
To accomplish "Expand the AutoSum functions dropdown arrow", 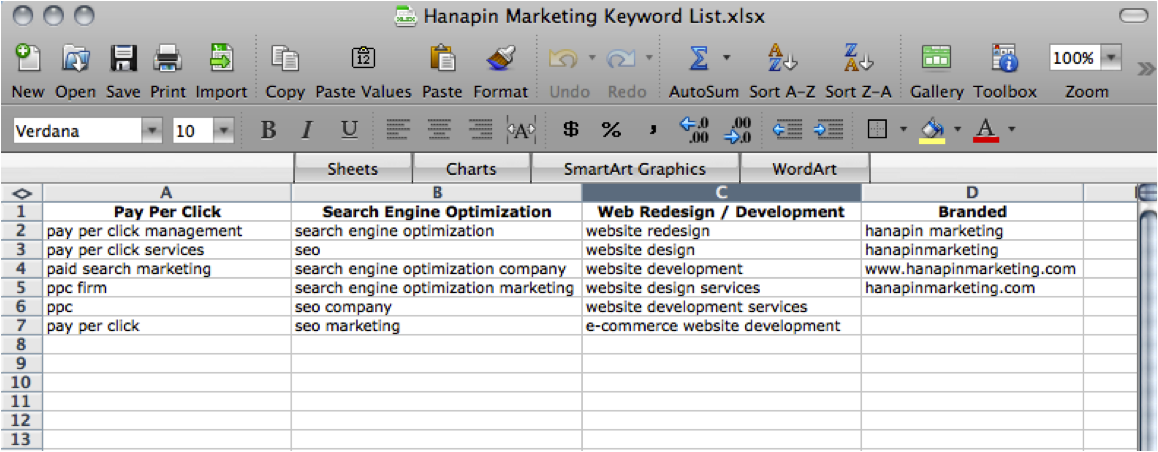I will click(727, 57).
